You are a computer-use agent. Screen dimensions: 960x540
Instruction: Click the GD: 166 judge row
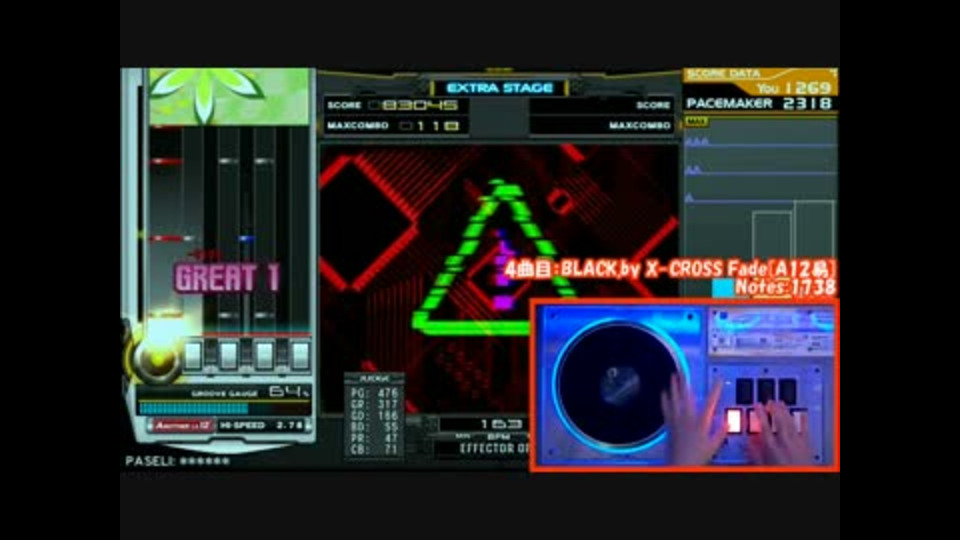[374, 416]
